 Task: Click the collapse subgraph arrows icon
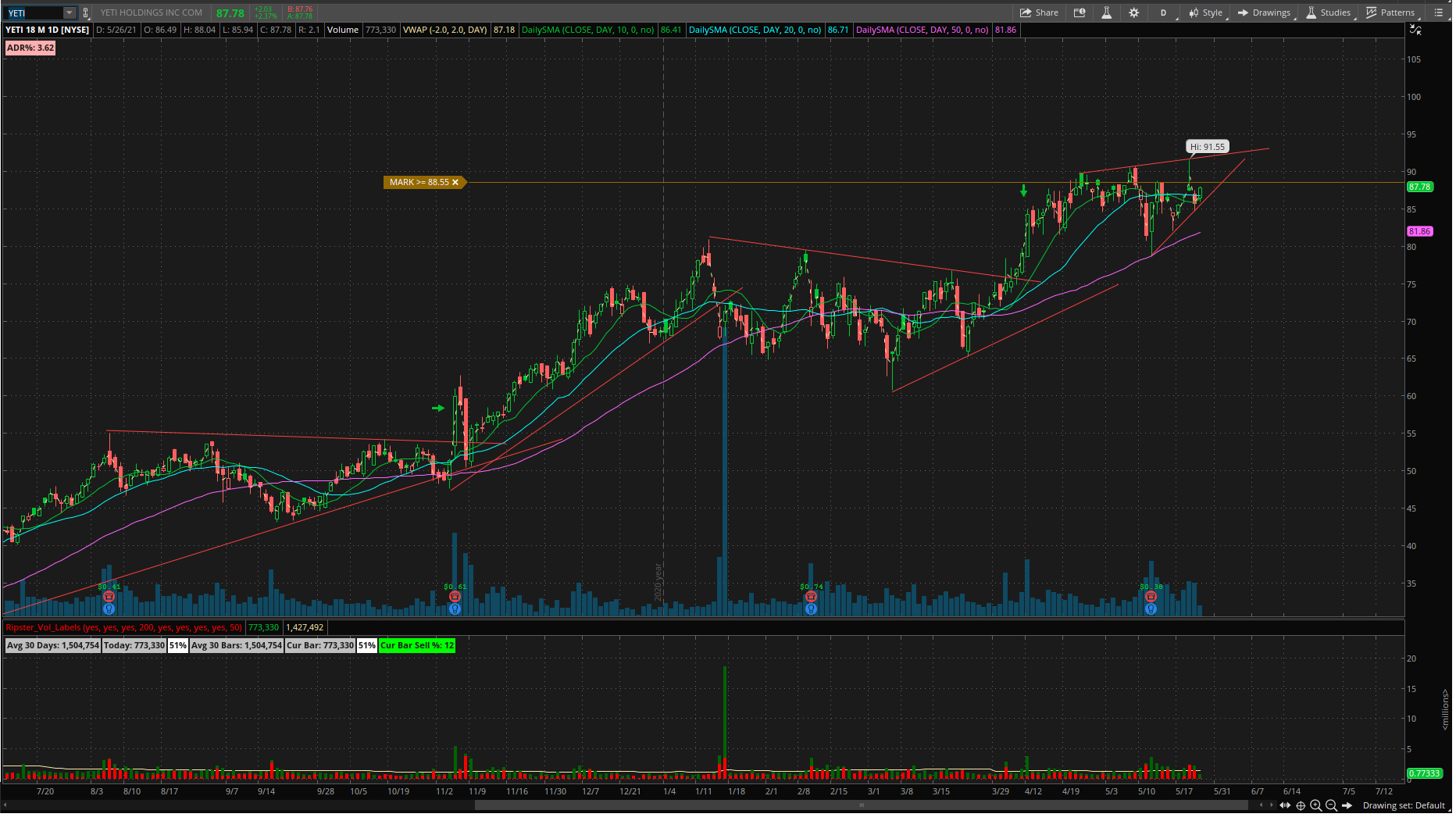coord(1415,30)
